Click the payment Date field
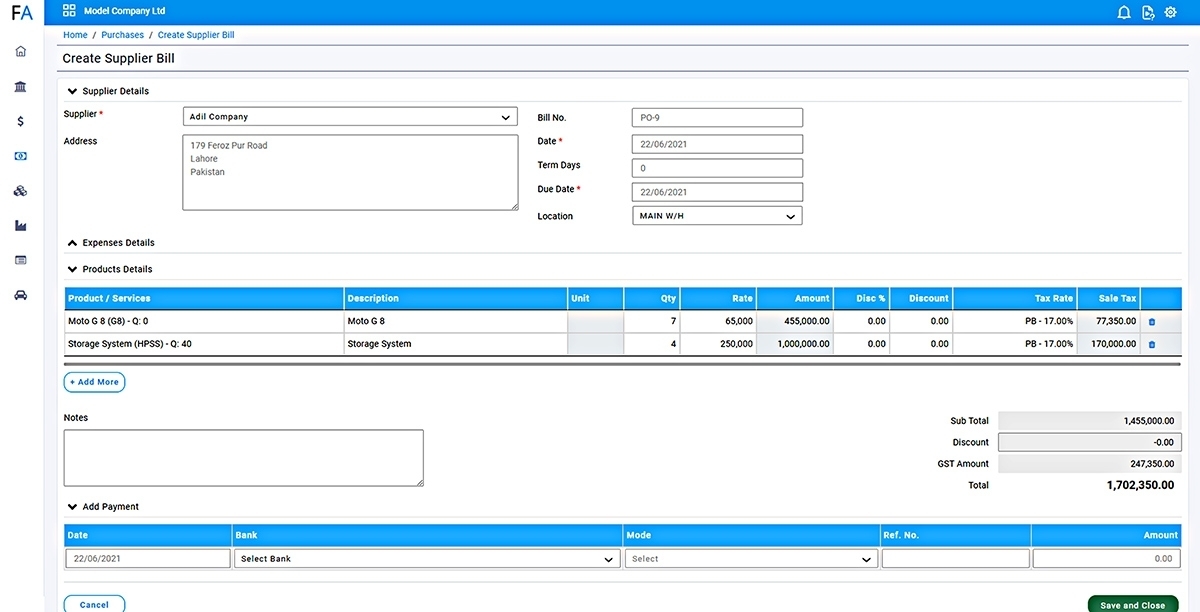The height and width of the screenshot is (612, 1200). coord(148,559)
